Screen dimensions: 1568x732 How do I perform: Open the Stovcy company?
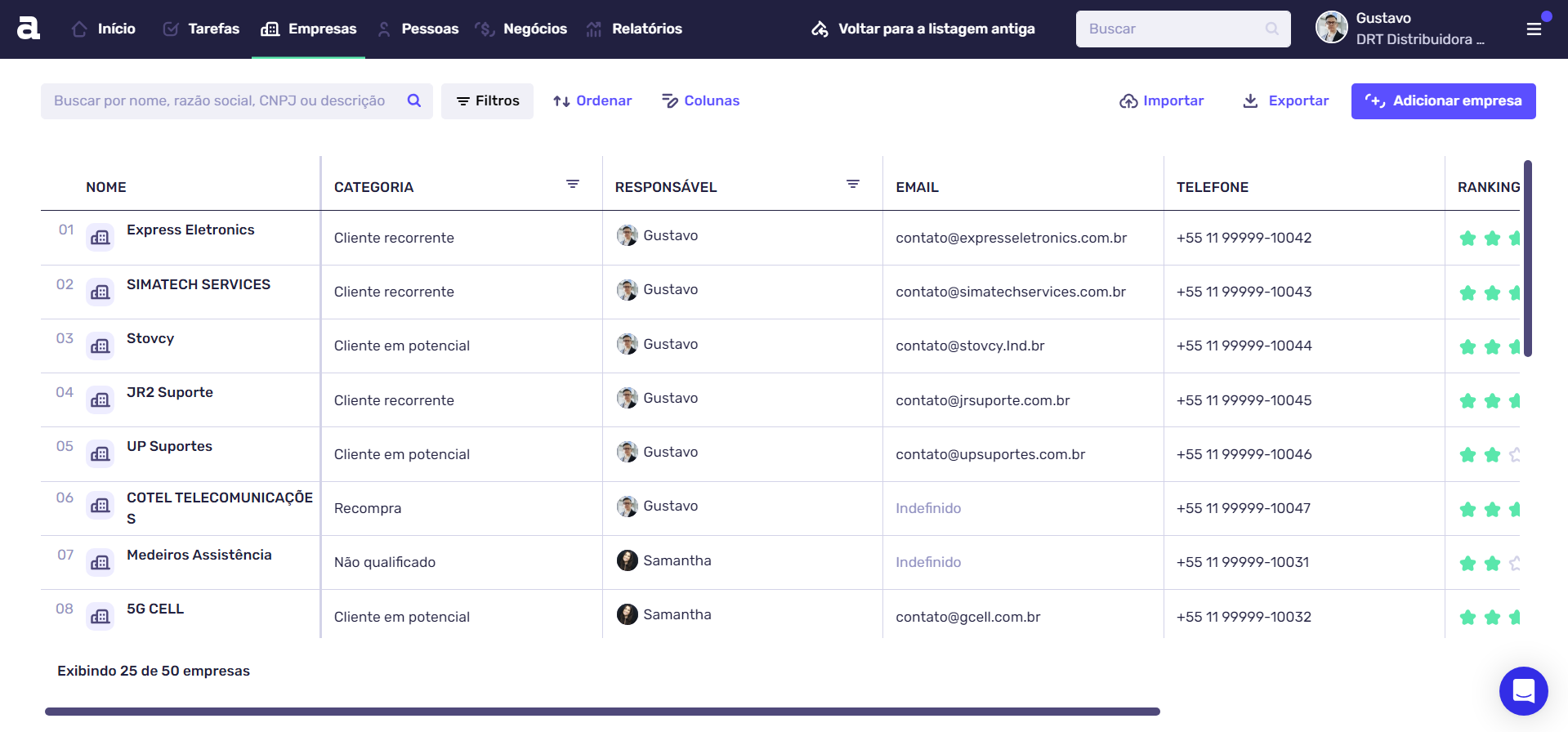click(x=150, y=338)
